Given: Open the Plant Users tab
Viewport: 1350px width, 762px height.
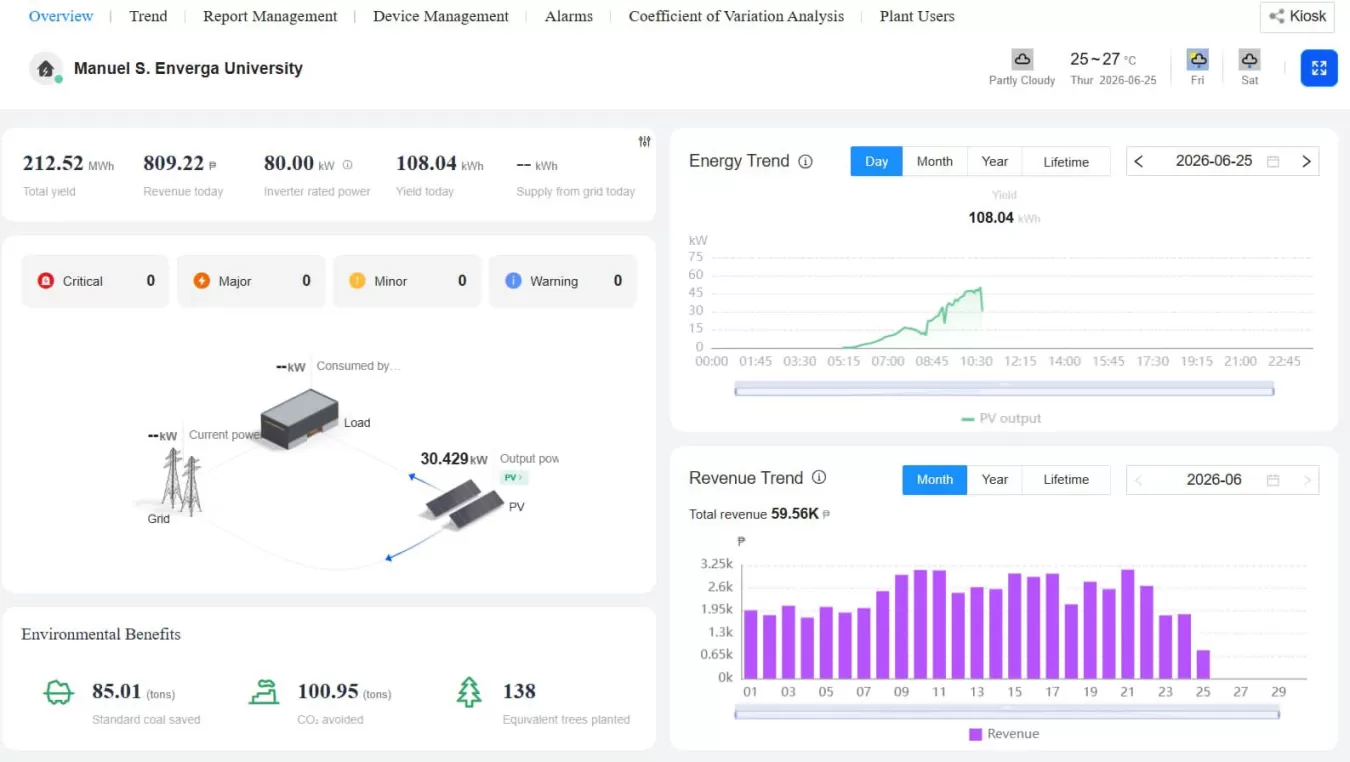Looking at the screenshot, I should 917,16.
